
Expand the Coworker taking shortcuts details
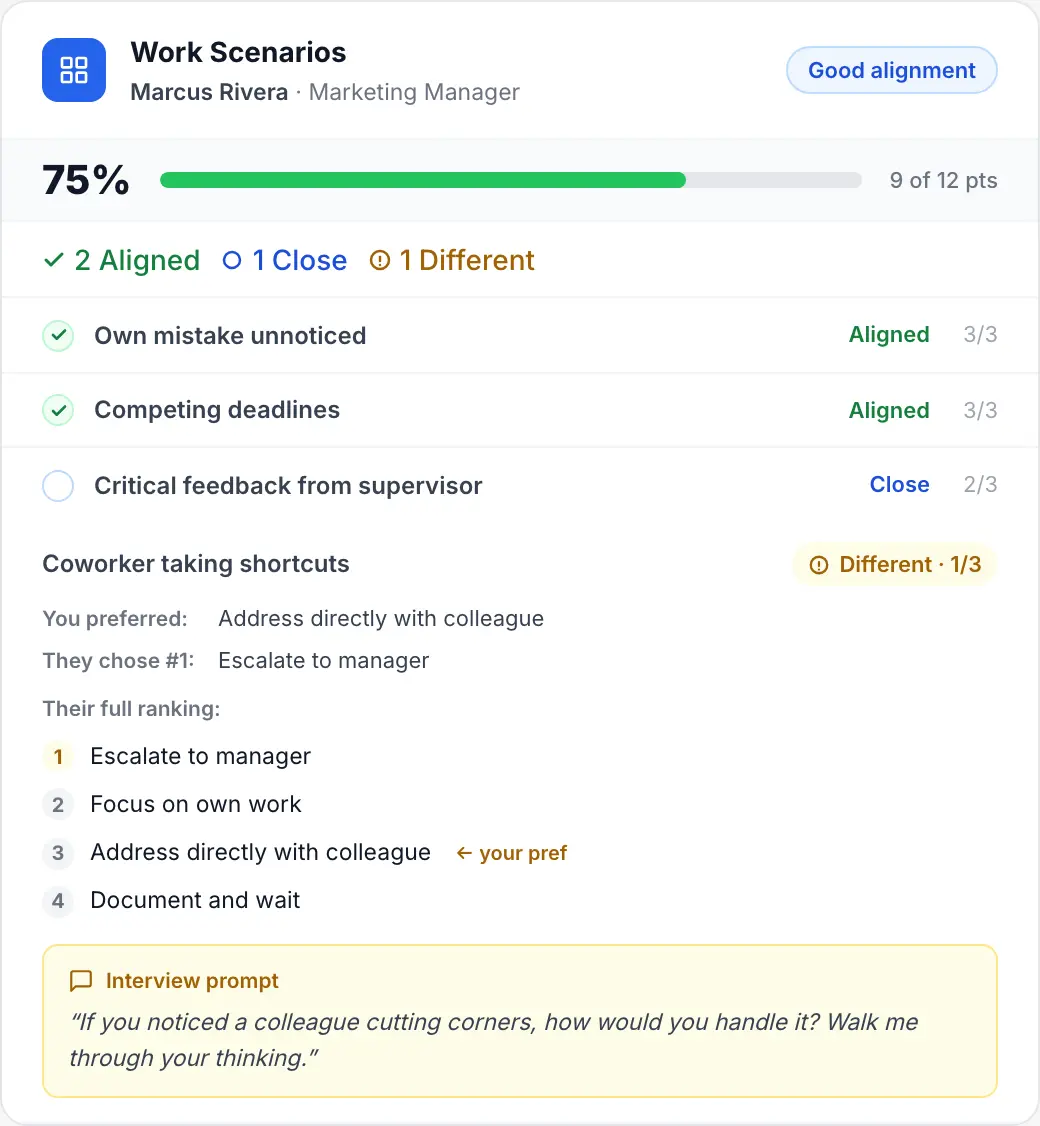pyautogui.click(x=196, y=564)
